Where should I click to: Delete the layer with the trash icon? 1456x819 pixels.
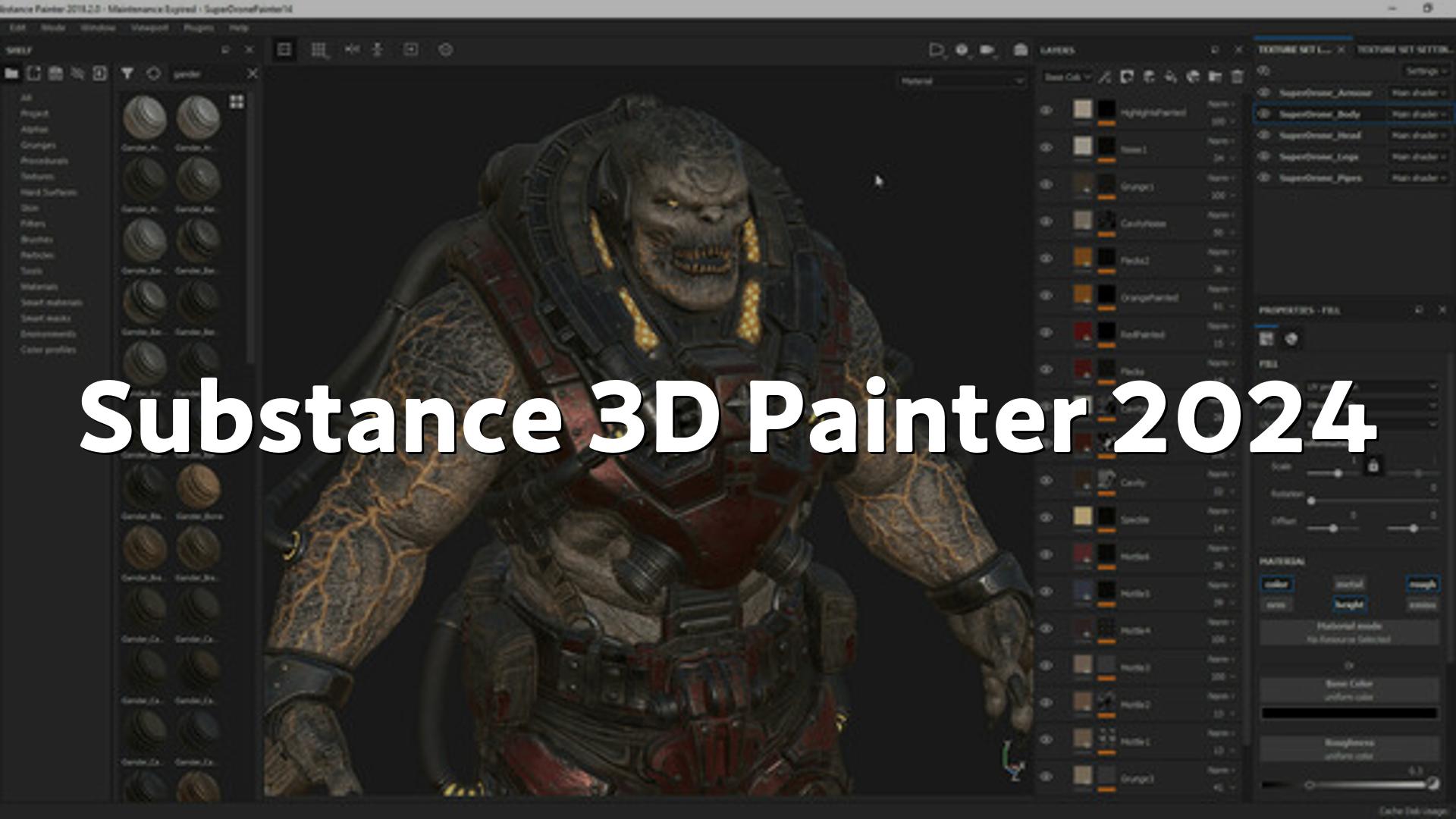(x=1237, y=77)
